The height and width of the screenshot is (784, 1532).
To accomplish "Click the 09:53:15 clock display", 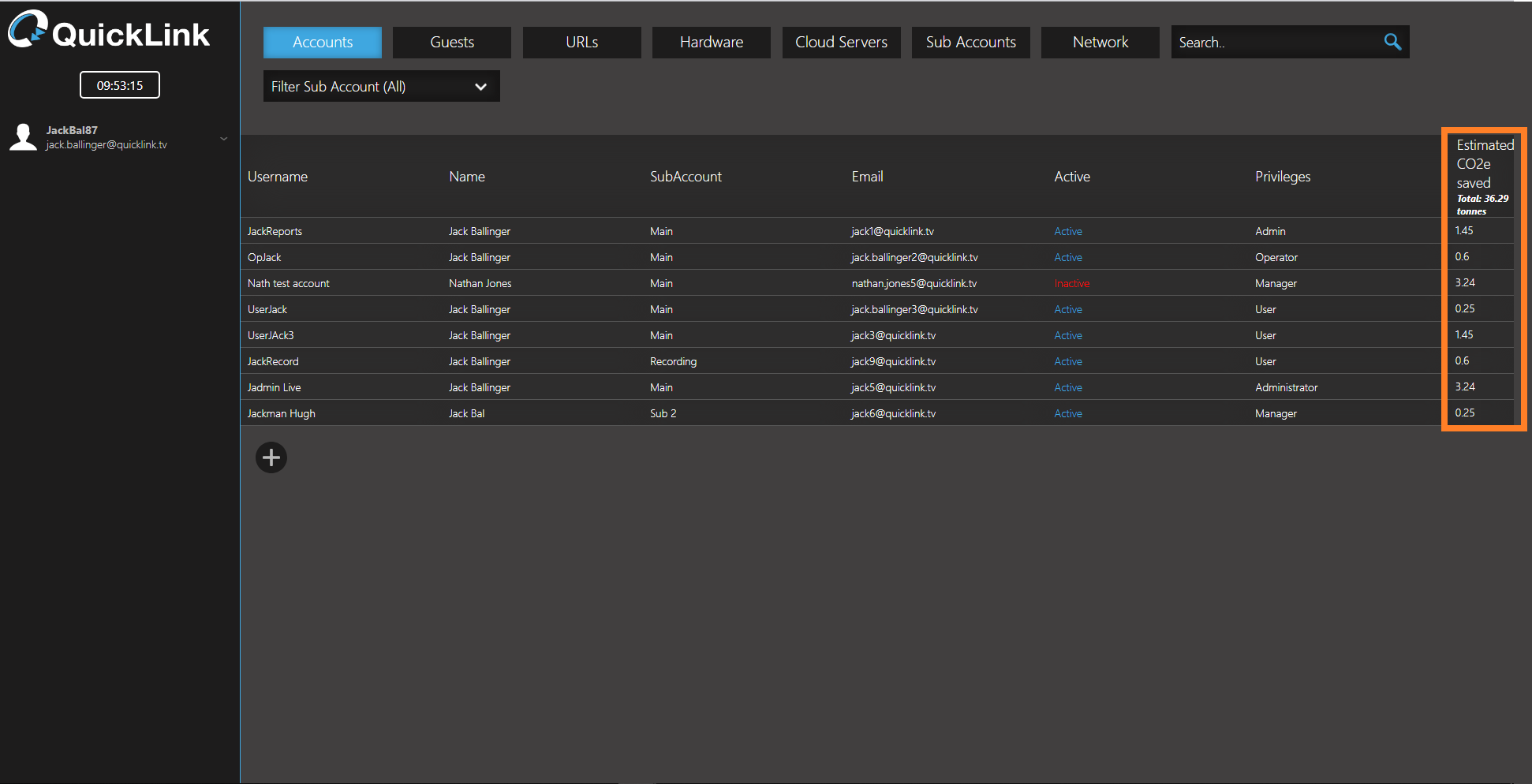I will (x=120, y=85).
